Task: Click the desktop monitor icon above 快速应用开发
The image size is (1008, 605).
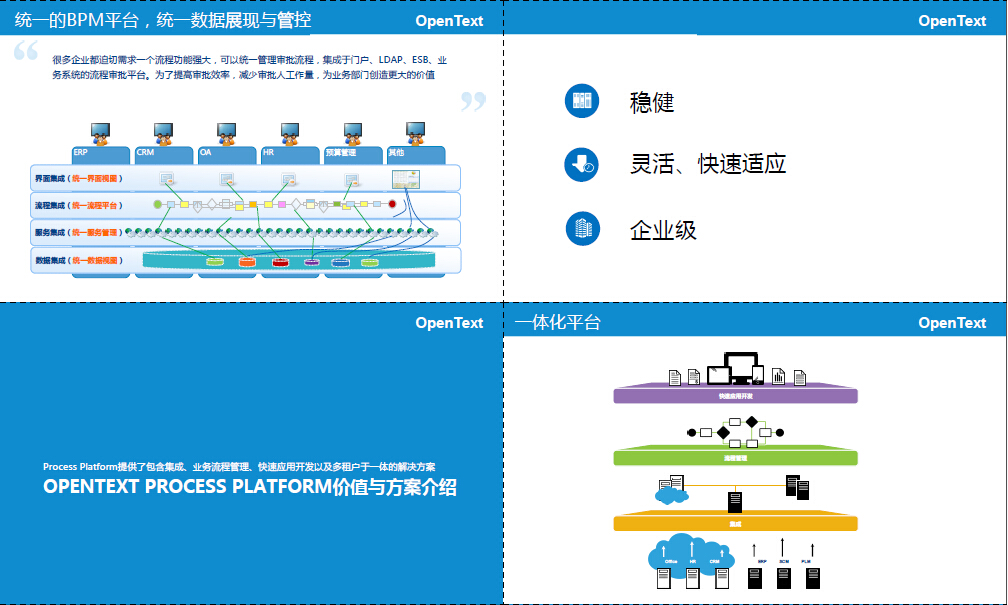Action: (x=741, y=368)
